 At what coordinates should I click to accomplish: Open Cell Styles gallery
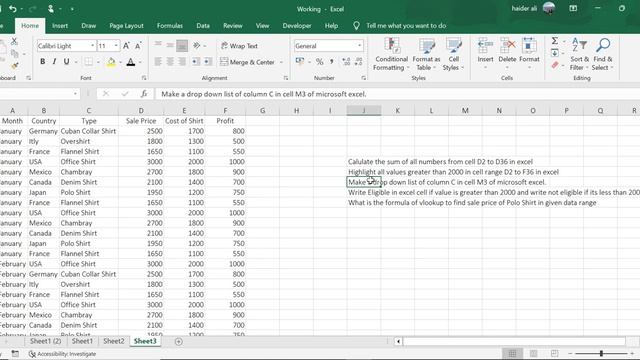tap(453, 54)
